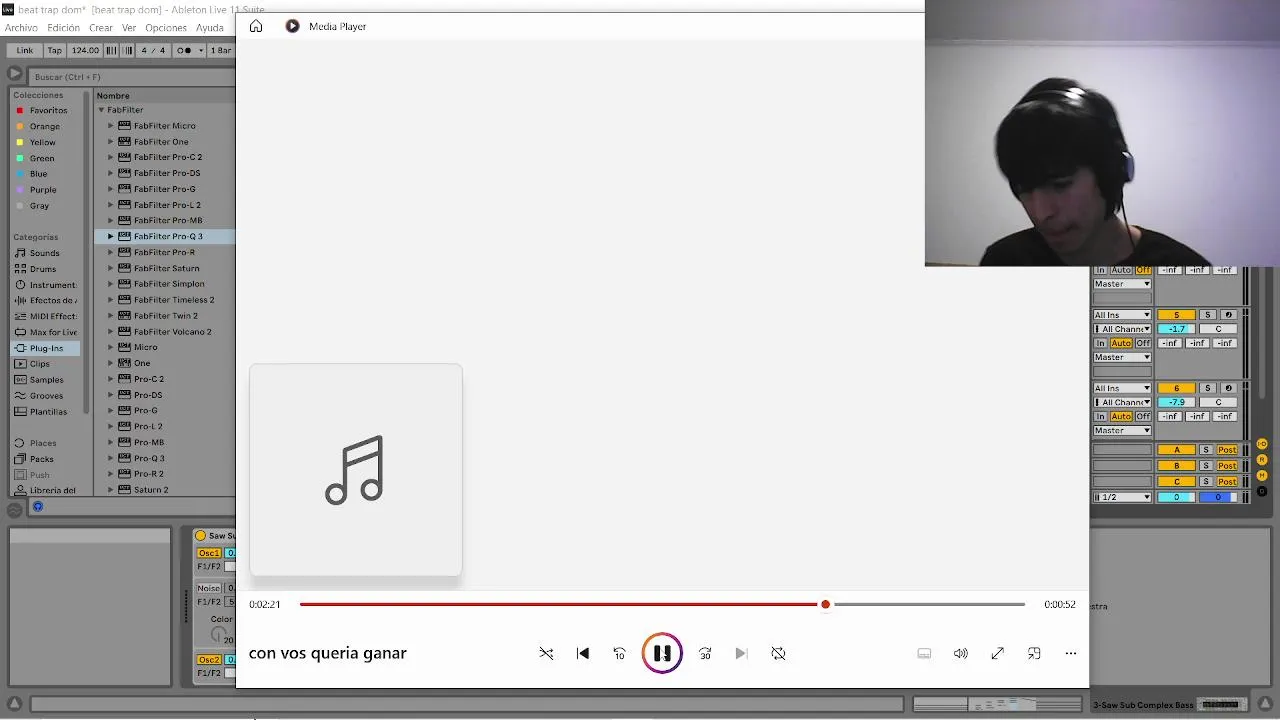The height and width of the screenshot is (720, 1280).
Task: Click the Link button in Ableton
Action: (25, 50)
